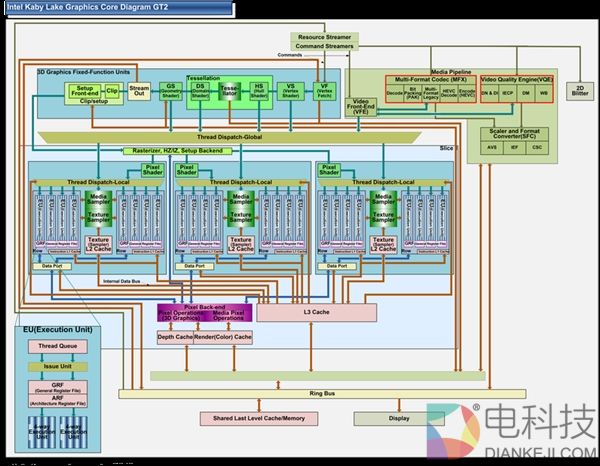The image size is (600, 466).
Task: Select the L3 Cache block
Action: coord(316,313)
